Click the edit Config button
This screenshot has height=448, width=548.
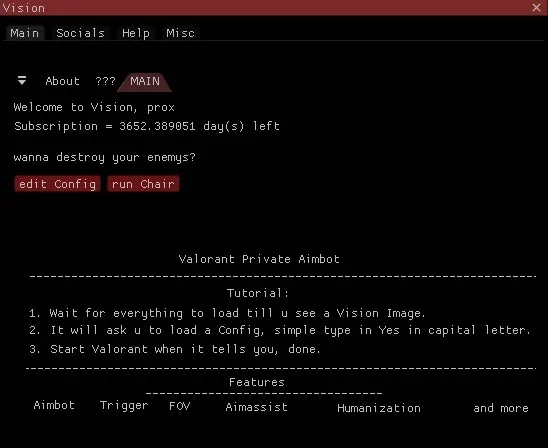(x=58, y=184)
